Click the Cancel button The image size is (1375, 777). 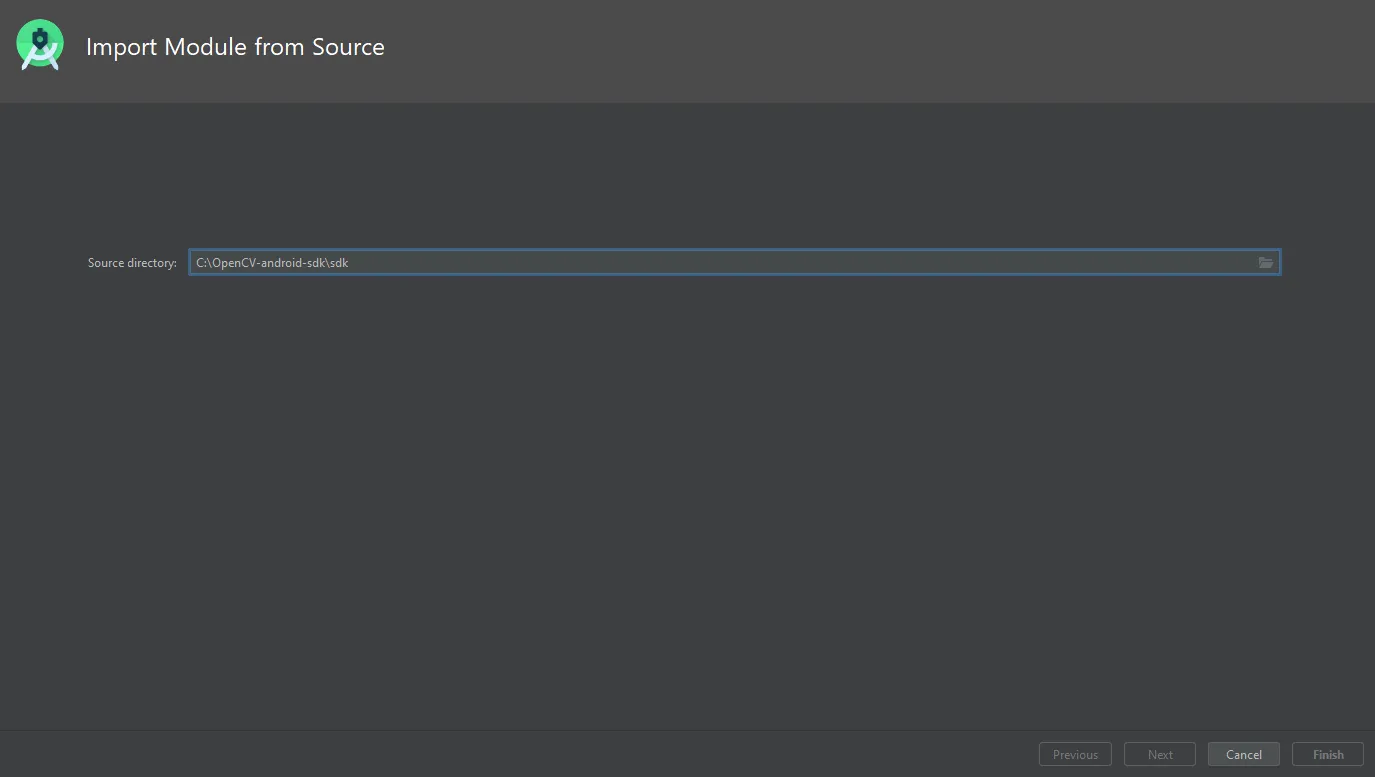[x=1243, y=754]
